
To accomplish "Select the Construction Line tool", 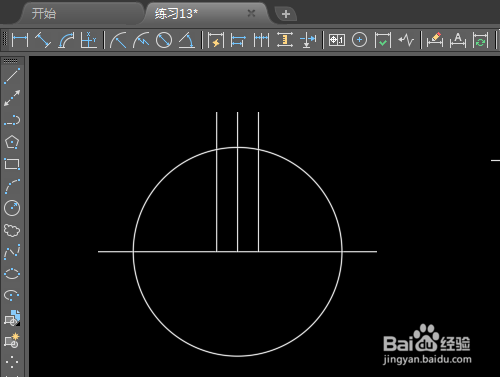I will coord(12,98).
